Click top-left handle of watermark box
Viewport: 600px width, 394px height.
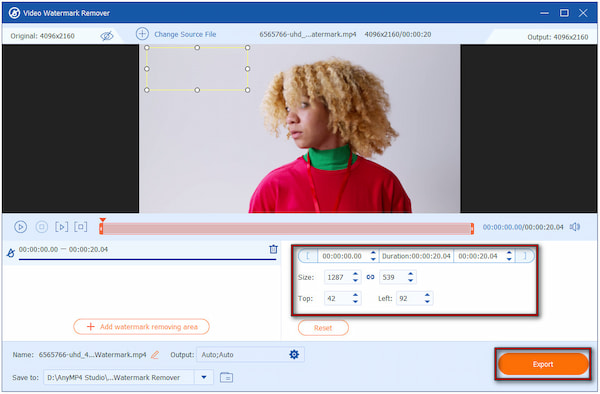coord(147,47)
